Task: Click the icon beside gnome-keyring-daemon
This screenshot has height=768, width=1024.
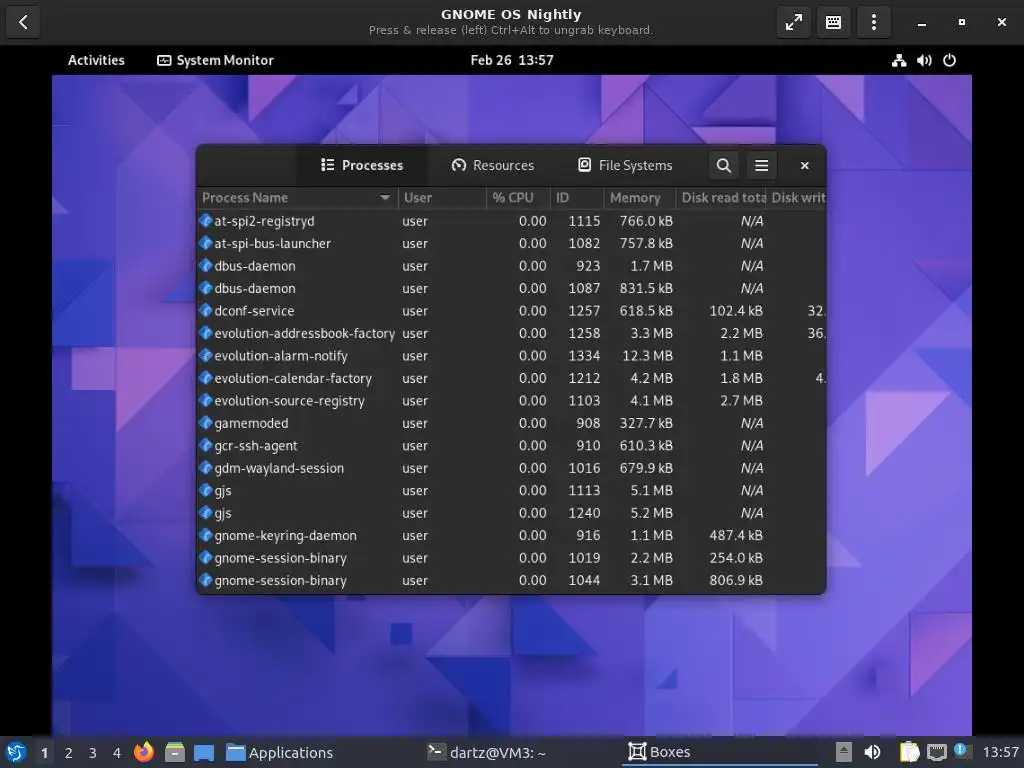Action: 206,535
